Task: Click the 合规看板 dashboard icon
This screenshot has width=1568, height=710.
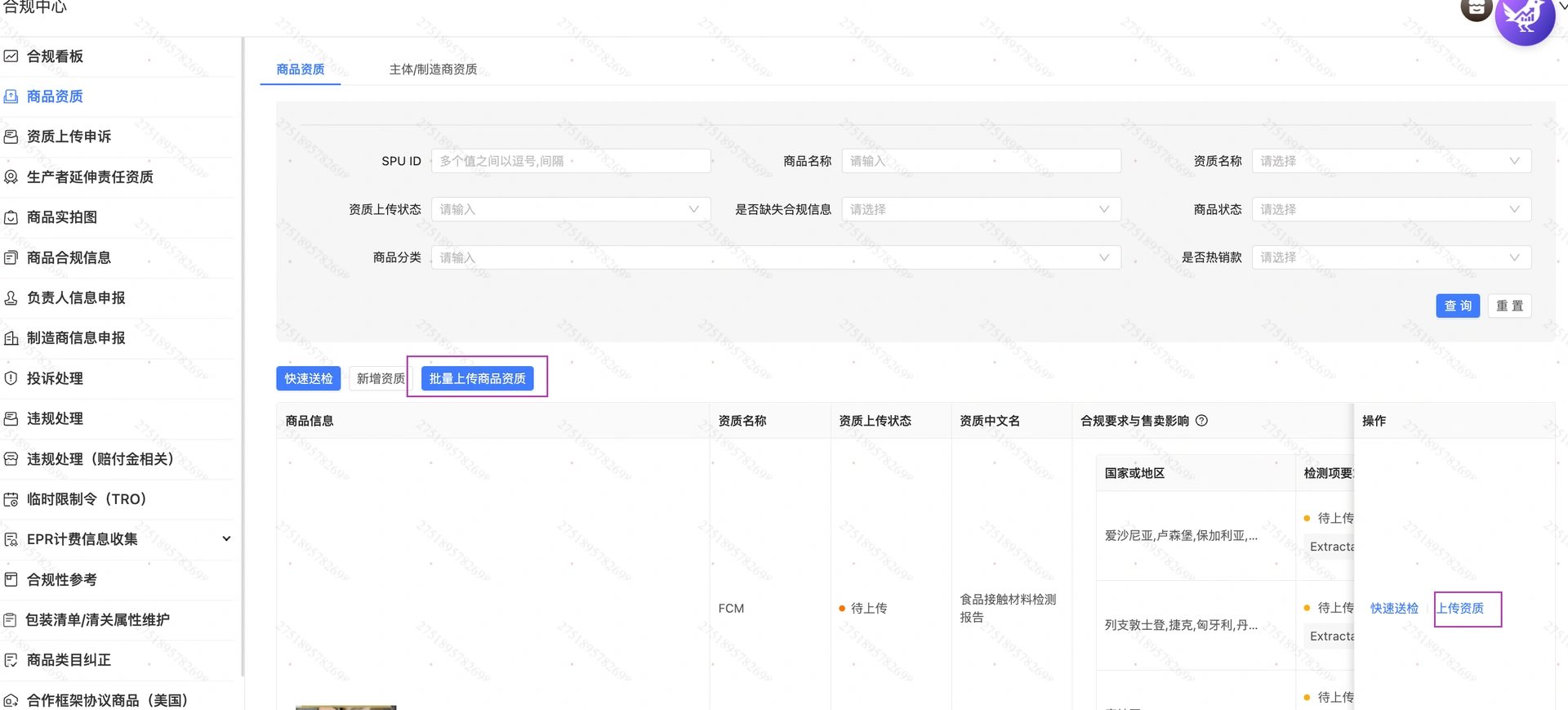Action: (x=11, y=56)
